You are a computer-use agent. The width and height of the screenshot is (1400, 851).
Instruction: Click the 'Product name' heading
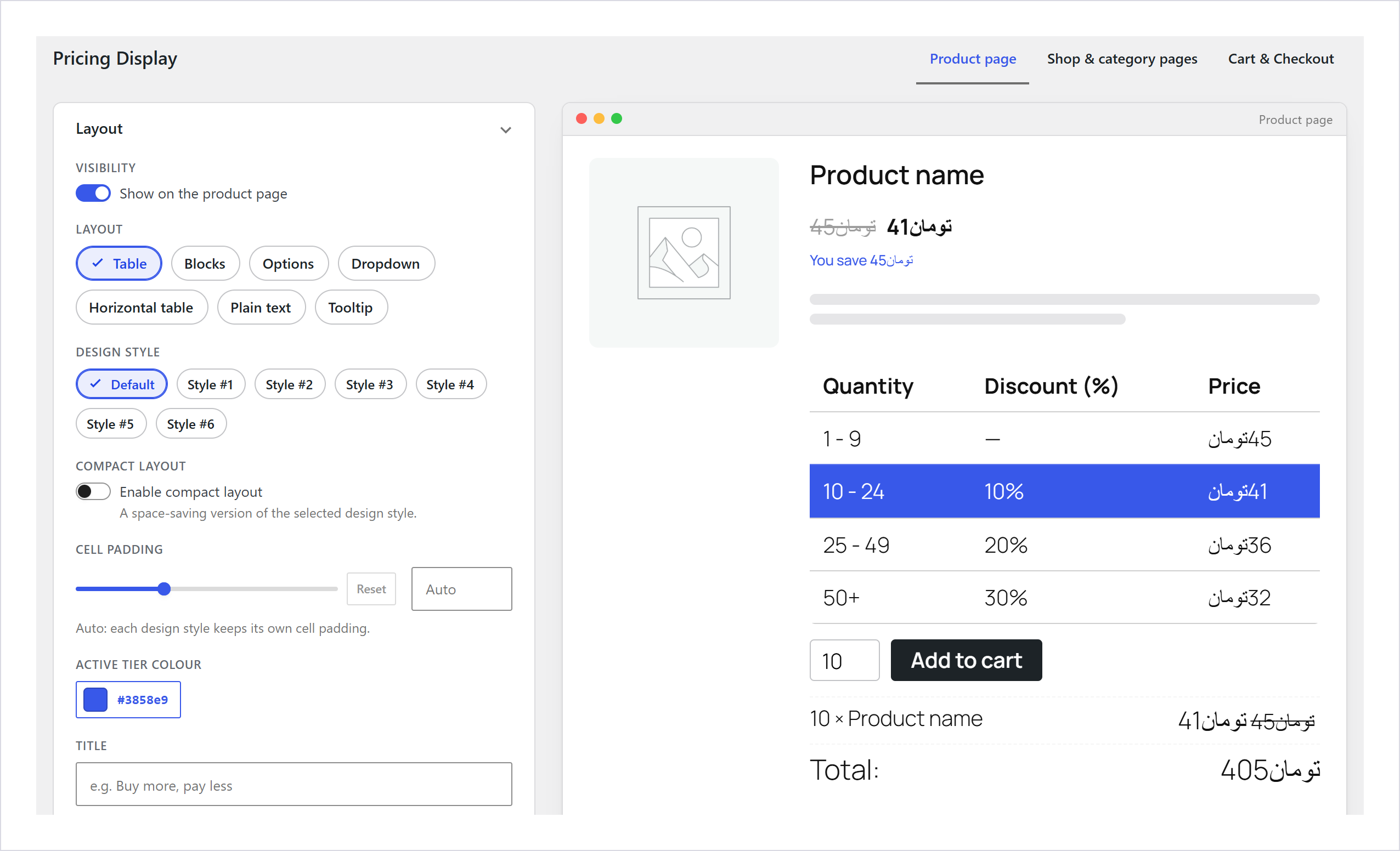[x=896, y=175]
